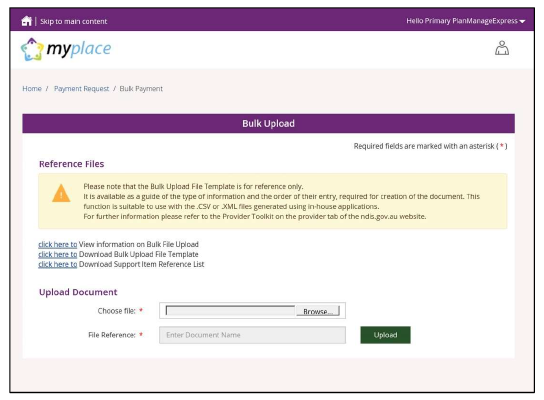
Task: Focus the File Reference document name field
Action: tap(252, 335)
